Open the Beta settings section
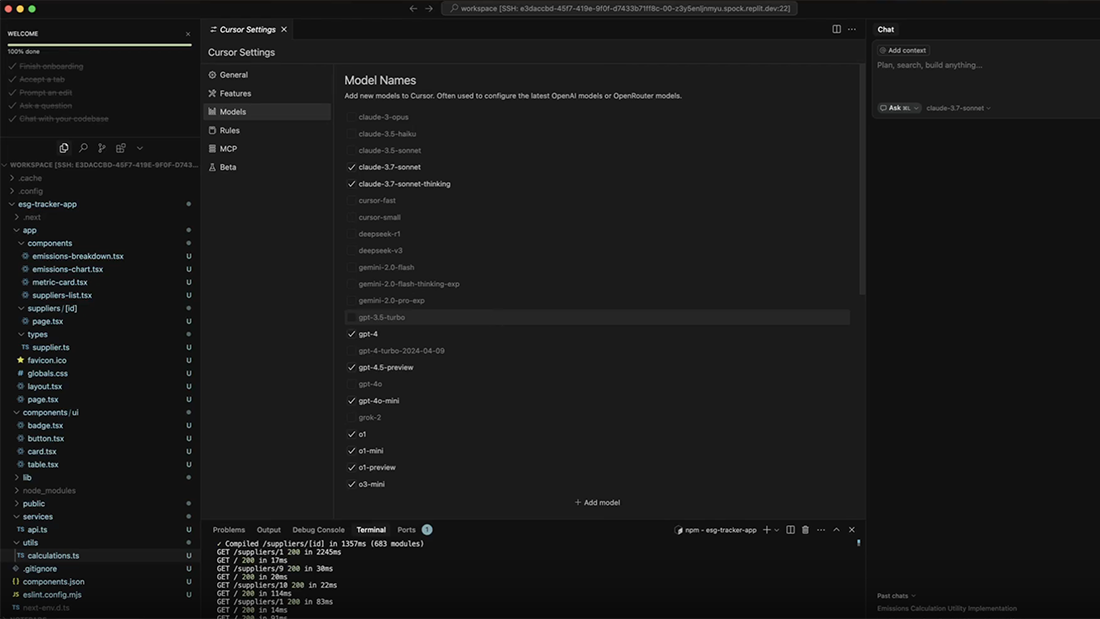Screen dimensions: 1100x619 [x=267, y=167]
